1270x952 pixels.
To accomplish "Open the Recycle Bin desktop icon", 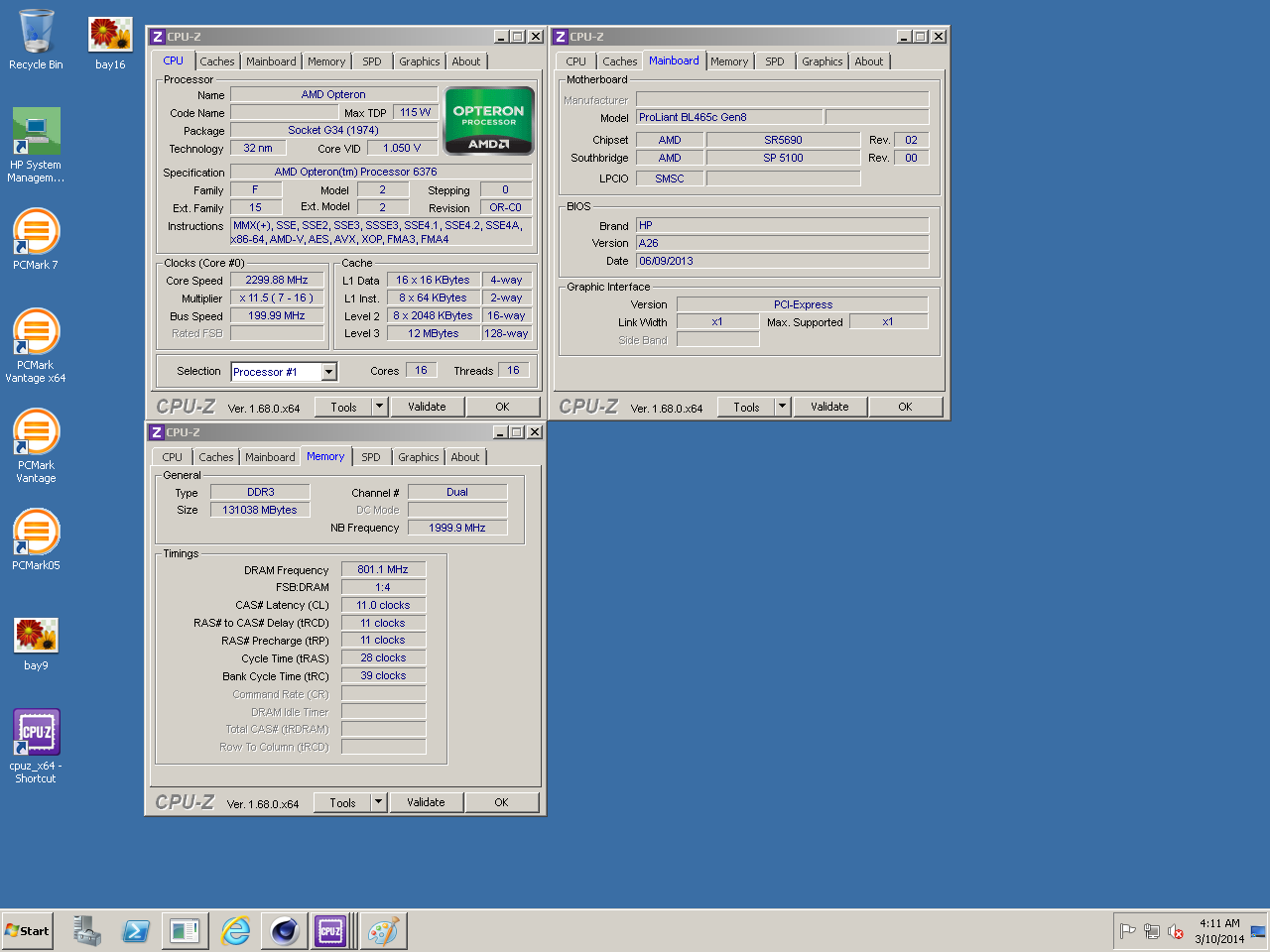I will coord(36,40).
